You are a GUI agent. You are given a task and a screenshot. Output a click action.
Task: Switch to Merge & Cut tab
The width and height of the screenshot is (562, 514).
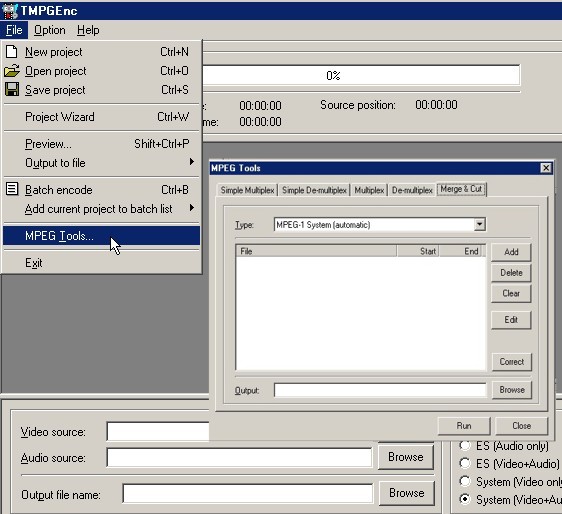coord(461,189)
